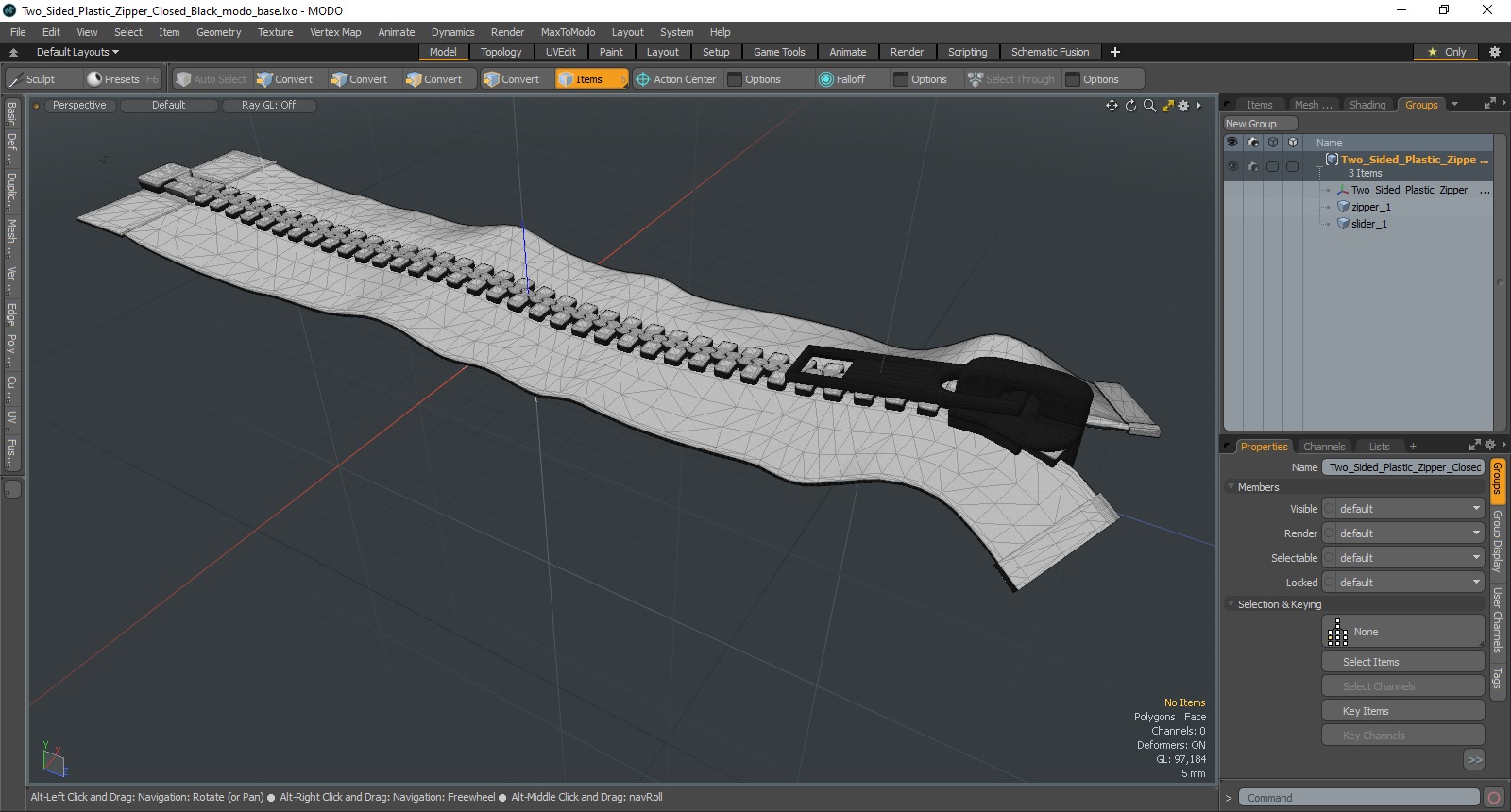Click the New Group button
Image resolution: width=1511 pixels, height=812 pixels.
tap(1260, 124)
